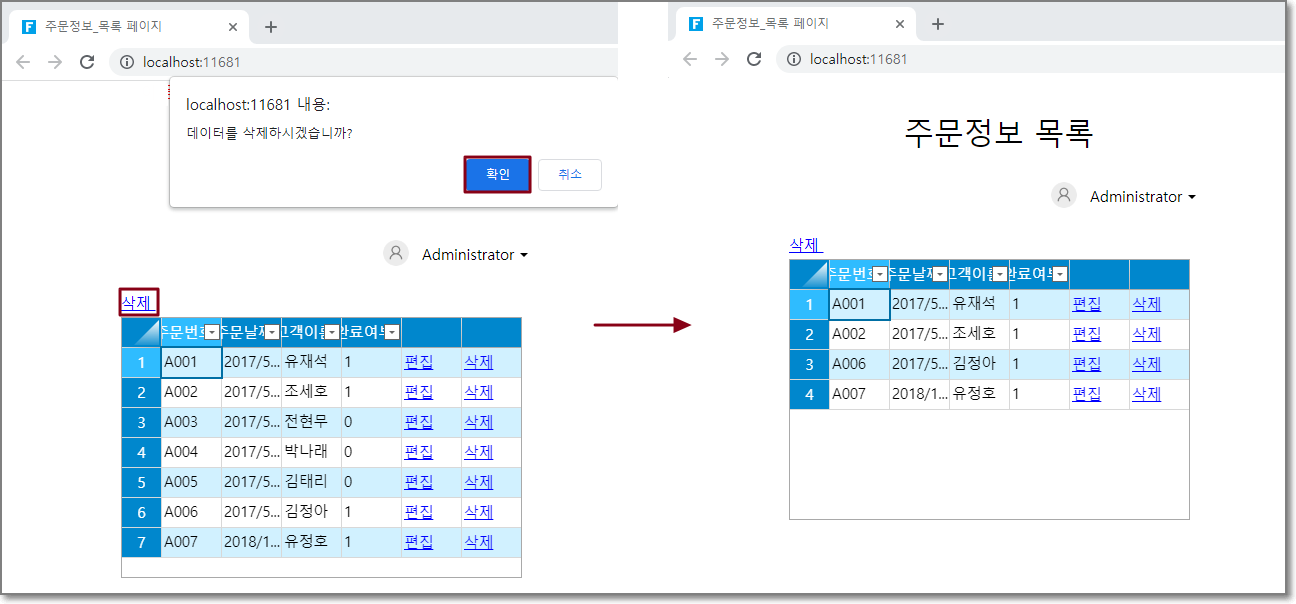Click the user avatar icon below the confirm dialog
This screenshot has width=1296, height=604.
pos(396,254)
